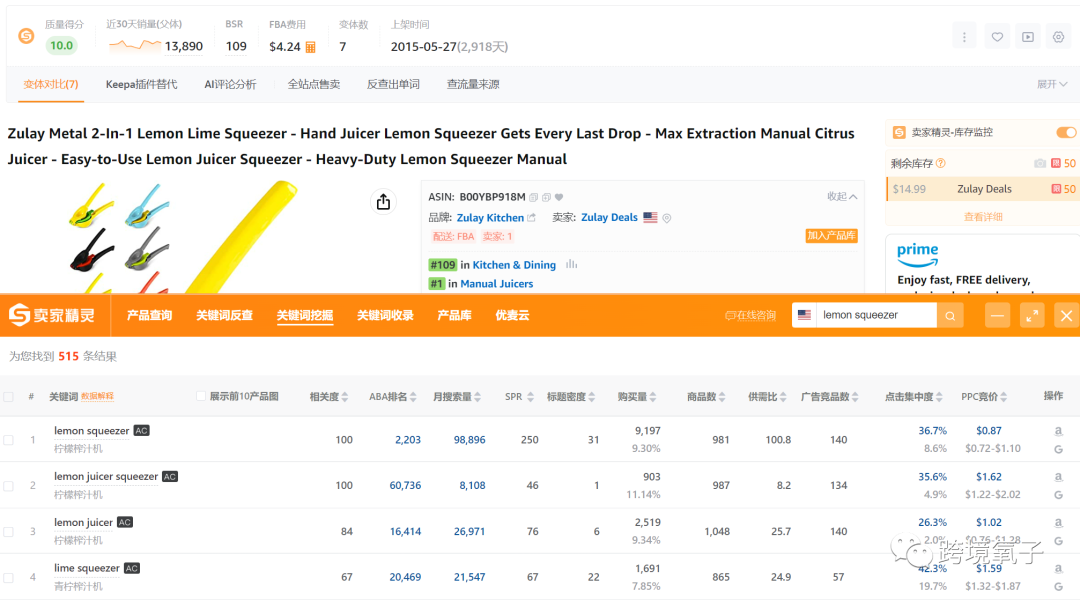This screenshot has height=600, width=1080.
Task: Open the settings gear icon
Action: point(1059,37)
